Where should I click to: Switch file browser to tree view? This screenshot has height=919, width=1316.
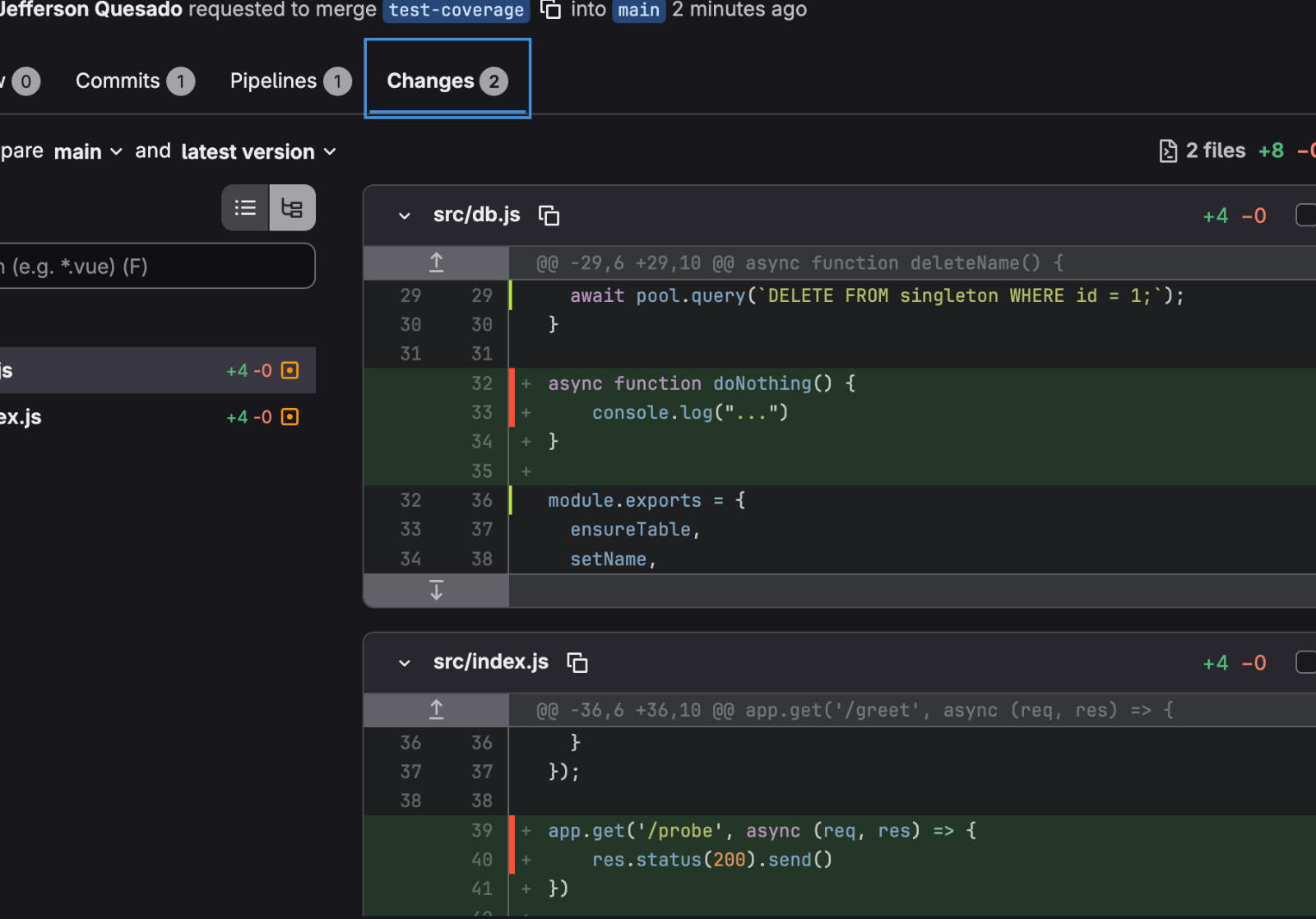click(292, 208)
